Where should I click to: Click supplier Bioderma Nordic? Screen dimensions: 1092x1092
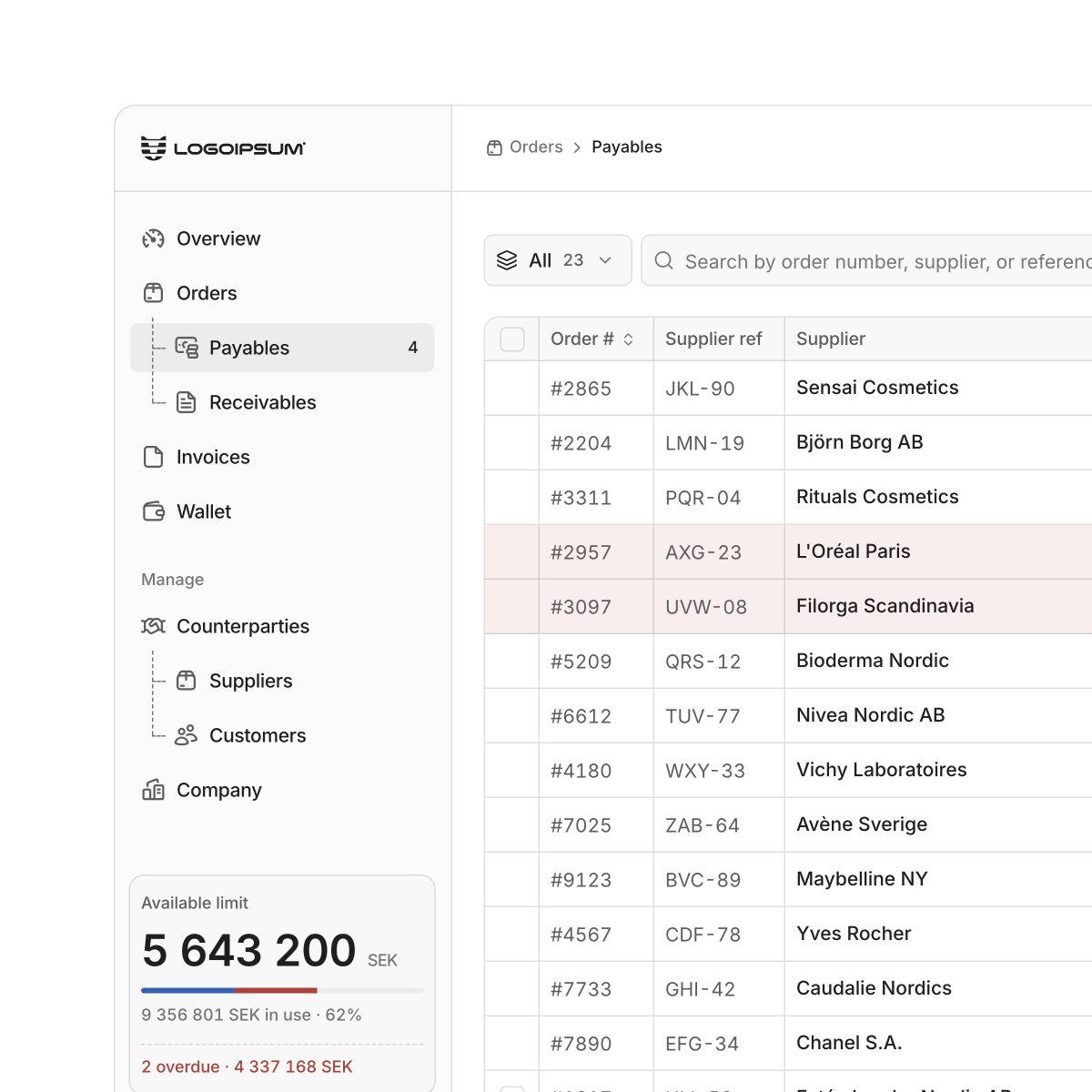coord(873,661)
